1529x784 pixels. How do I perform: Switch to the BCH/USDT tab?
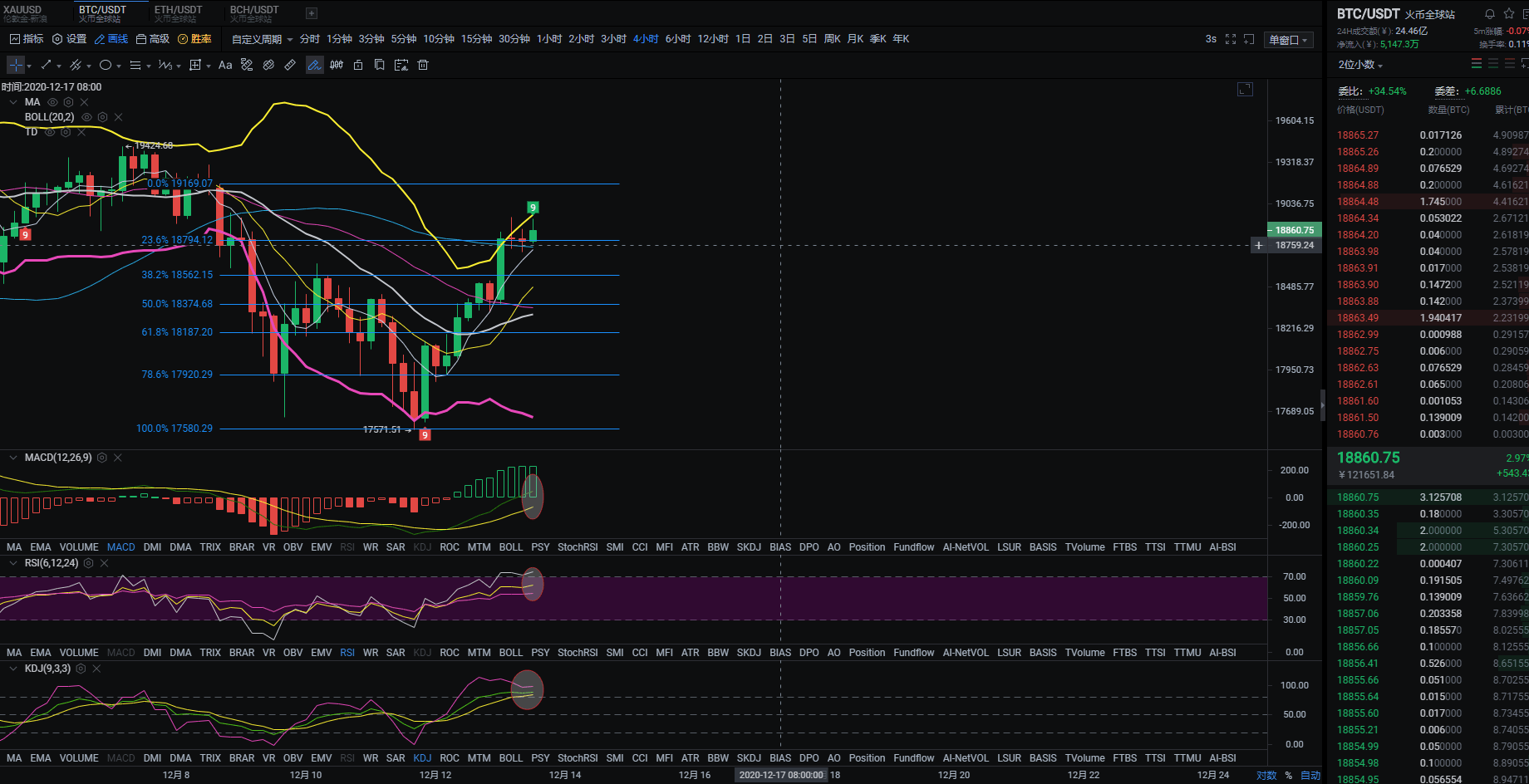click(x=254, y=13)
